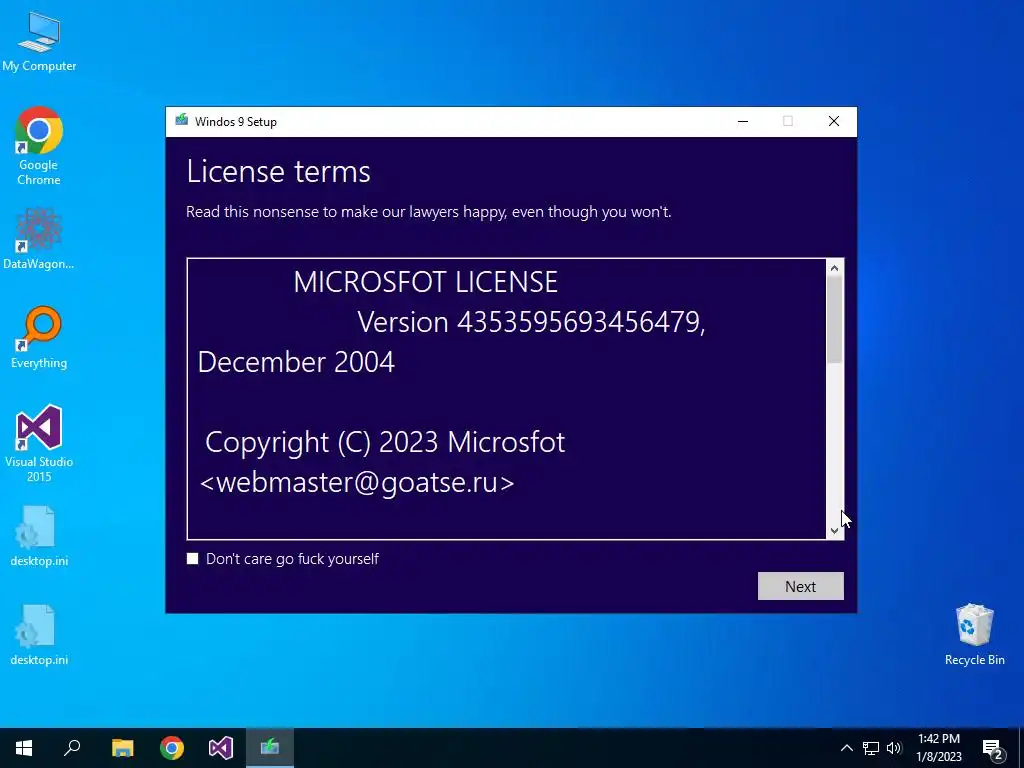Image resolution: width=1024 pixels, height=768 pixels.
Task: Open Visual Studio from the taskbar
Action: point(221,748)
